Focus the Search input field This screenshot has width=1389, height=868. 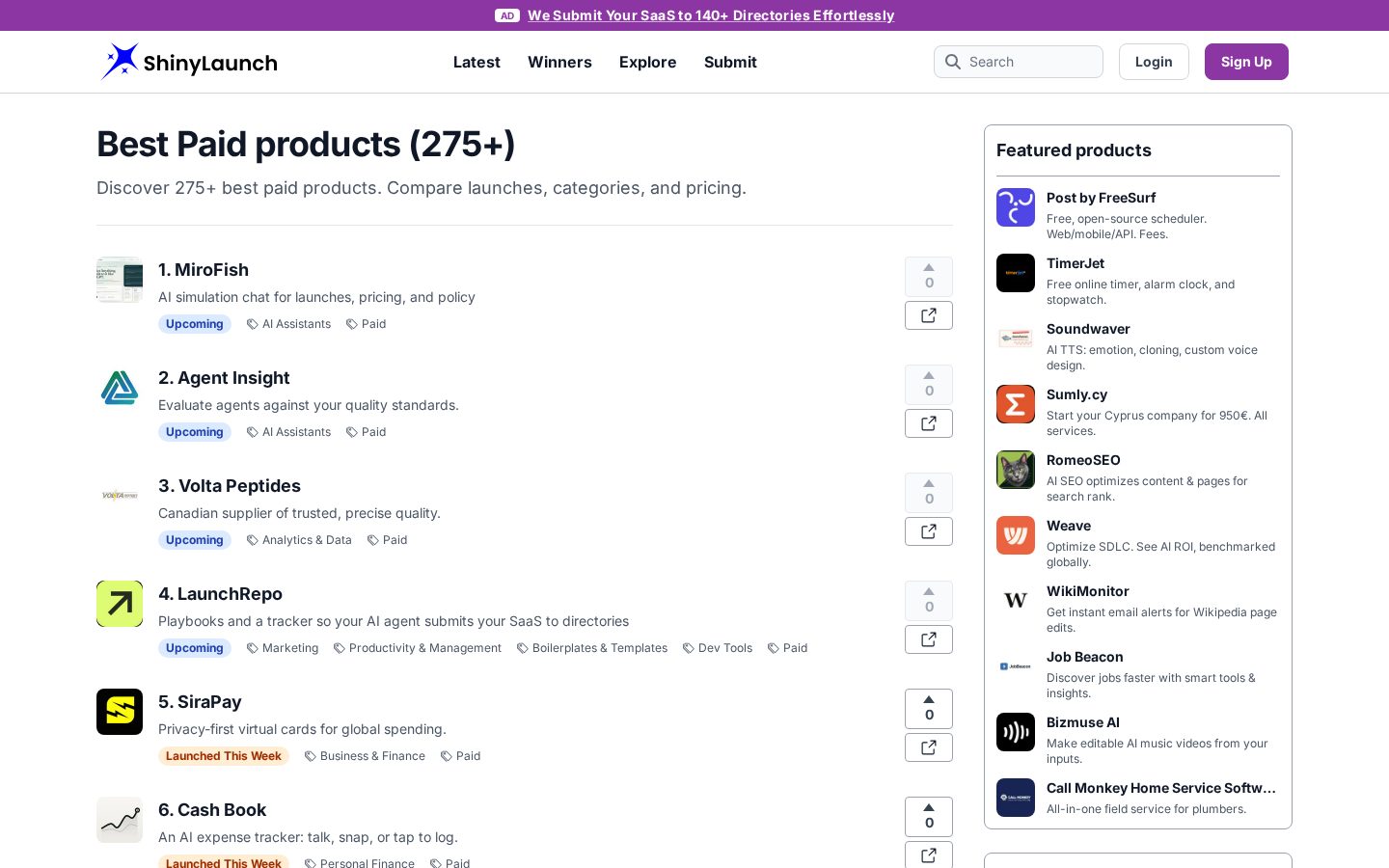click(1019, 62)
